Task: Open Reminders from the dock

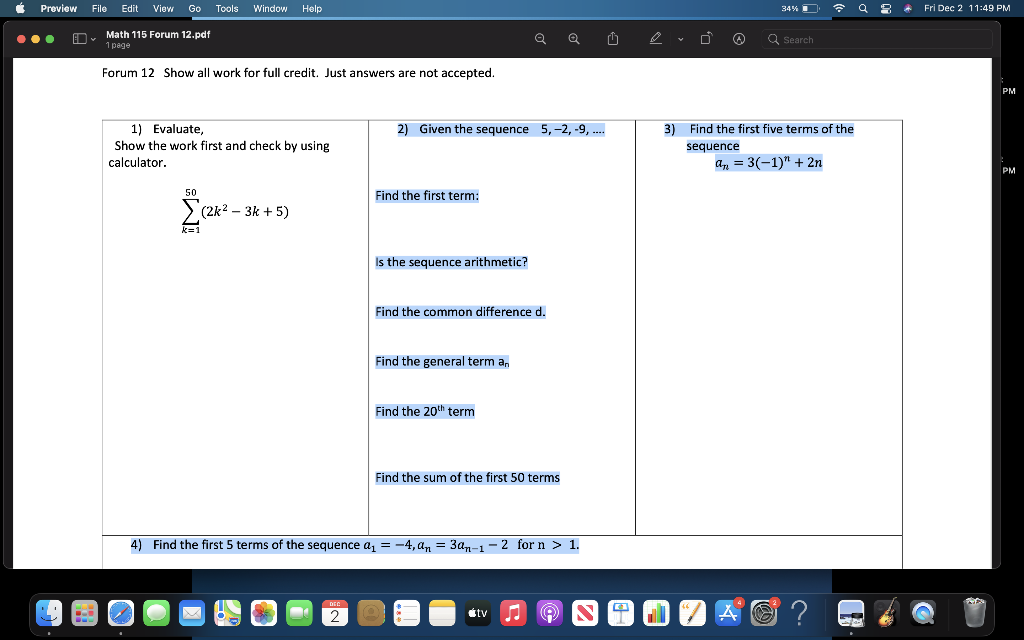Action: [x=406, y=613]
